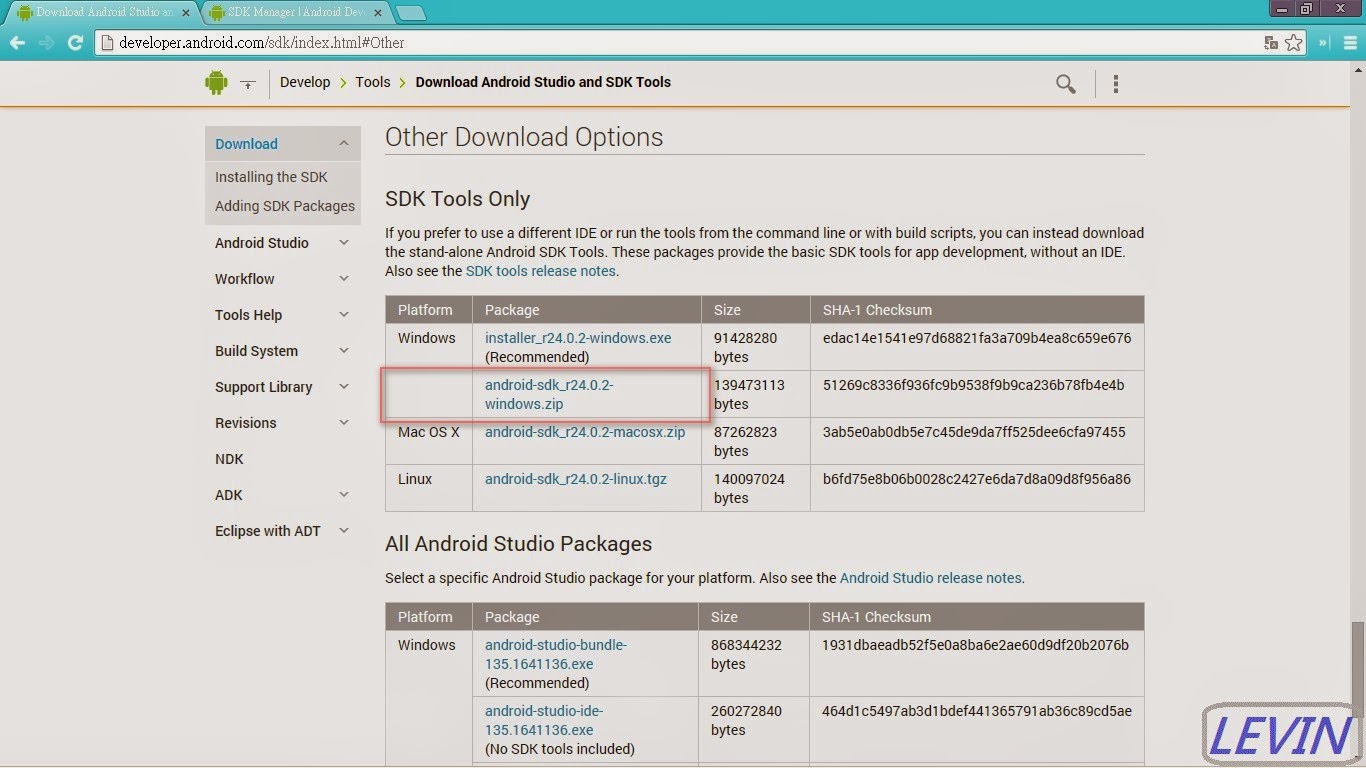Reload the page with the refresh icon
The height and width of the screenshot is (768, 1366).
75,43
